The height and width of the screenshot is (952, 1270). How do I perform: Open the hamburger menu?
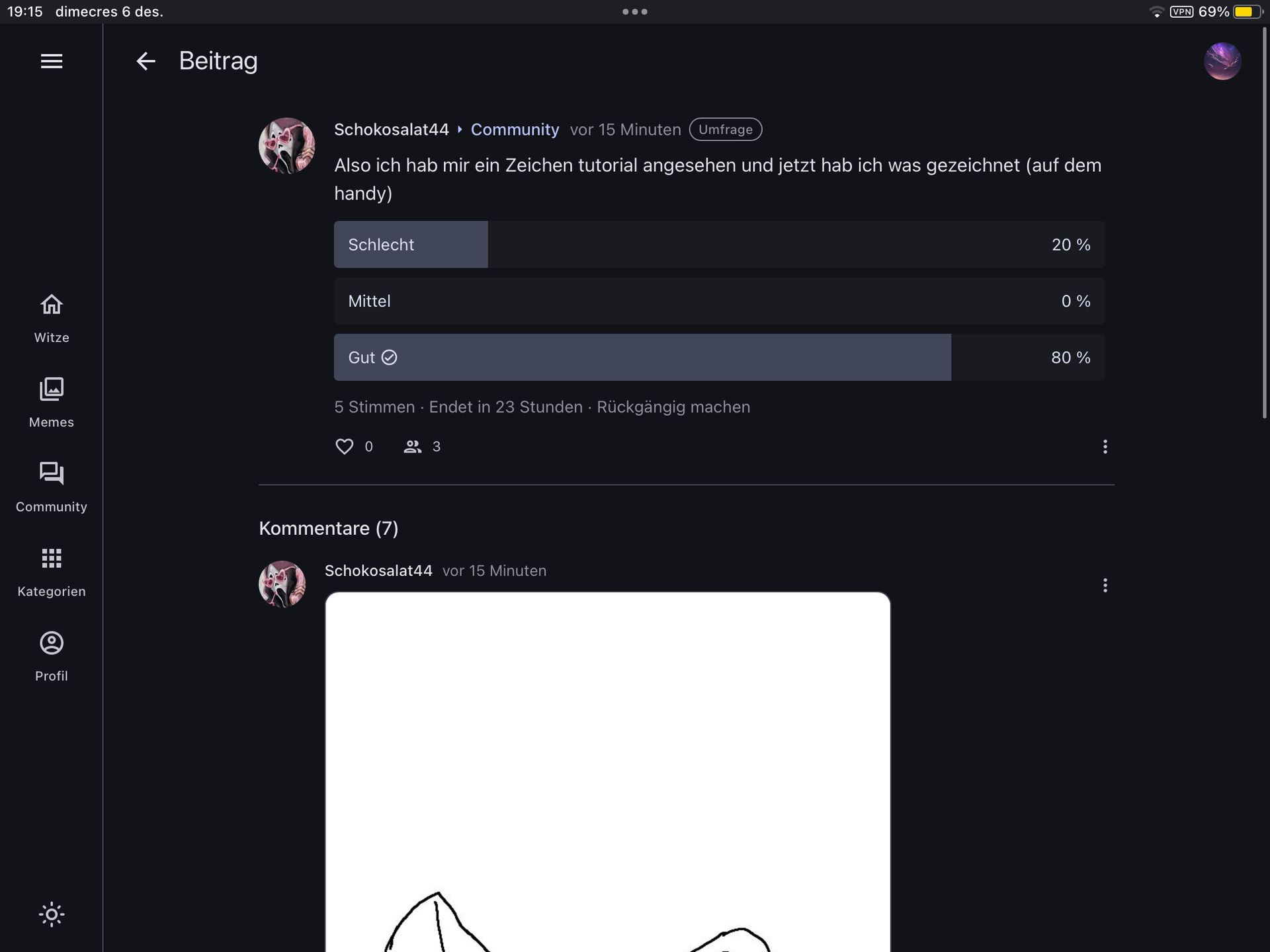click(x=52, y=61)
